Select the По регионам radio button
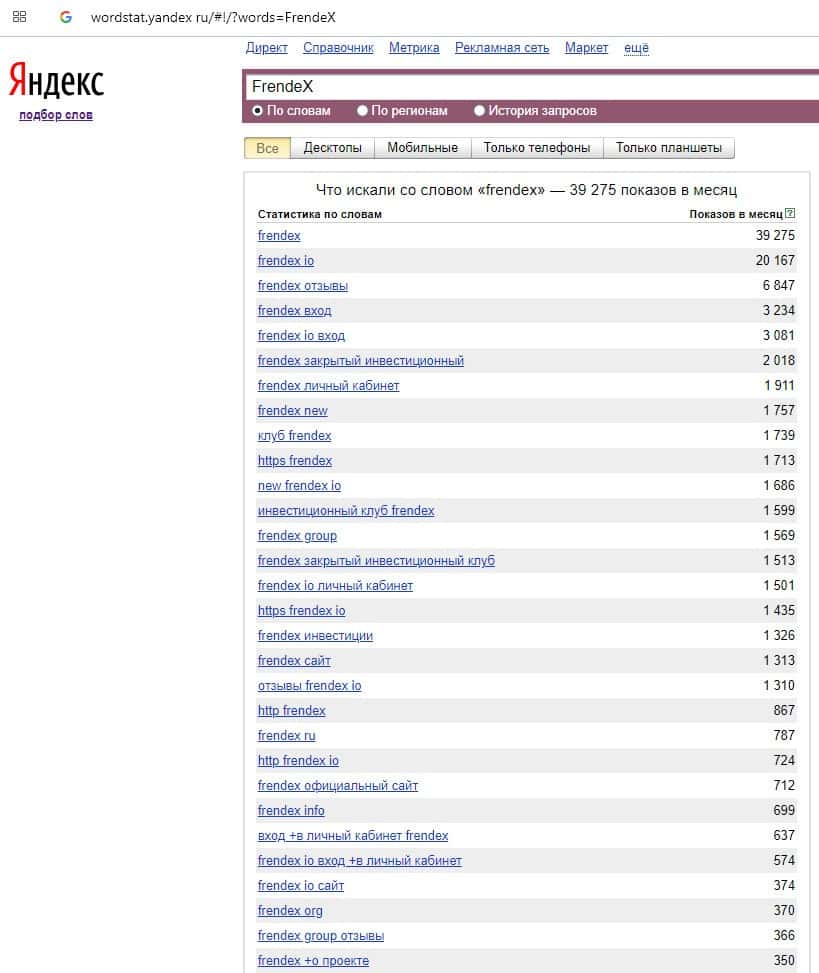Screen dimensions: 819x973 click(362, 110)
